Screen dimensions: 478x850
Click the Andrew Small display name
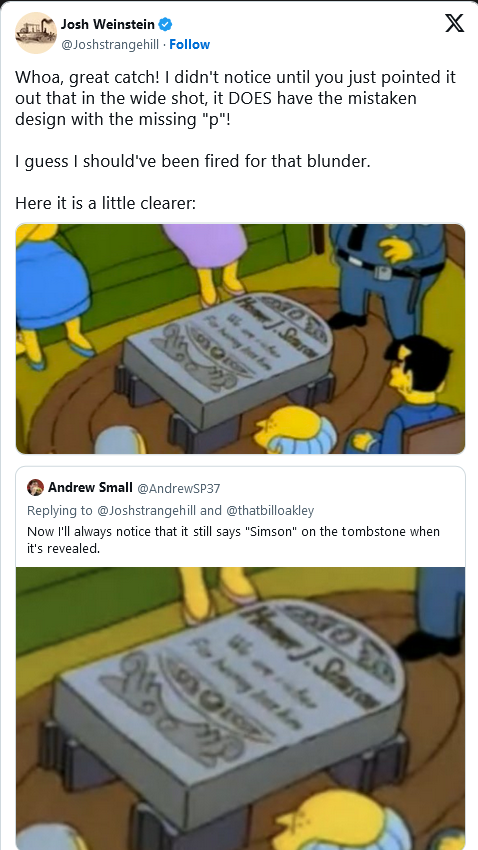91,487
